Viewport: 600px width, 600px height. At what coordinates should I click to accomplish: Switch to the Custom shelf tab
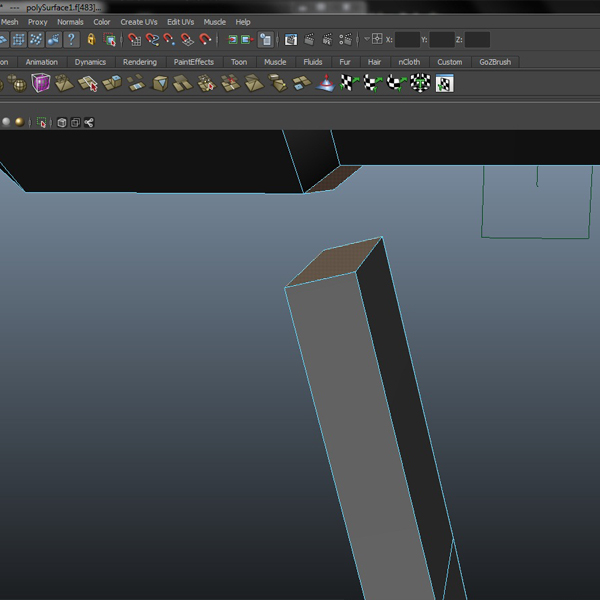point(450,62)
